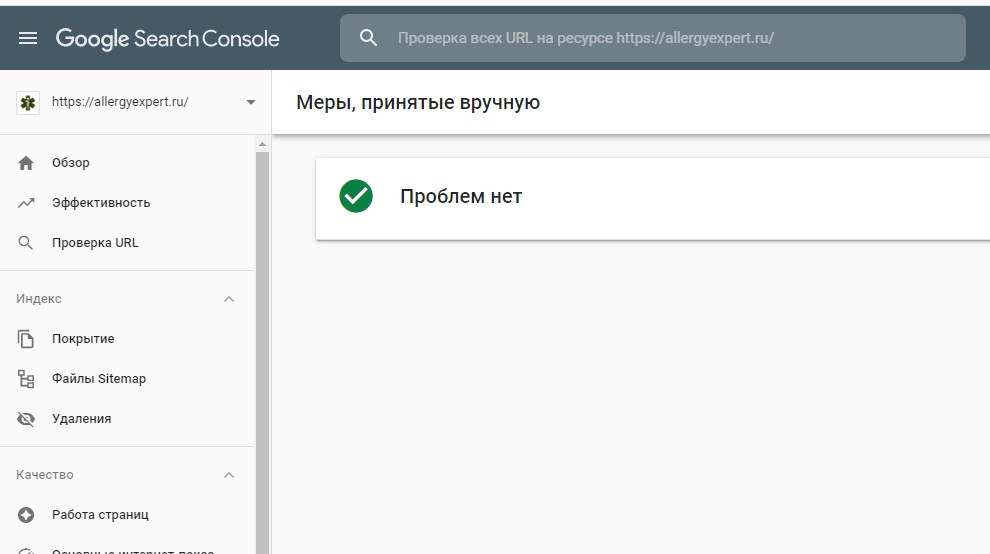This screenshot has width=990, height=554.
Task: Click the search magnifier icon in URL bar
Action: click(x=369, y=38)
